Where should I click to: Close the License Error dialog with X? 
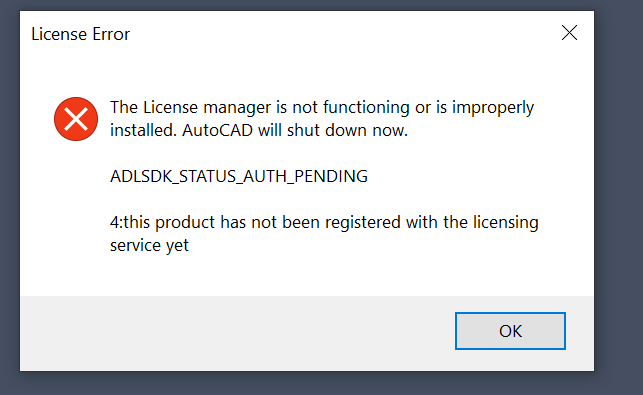(569, 33)
